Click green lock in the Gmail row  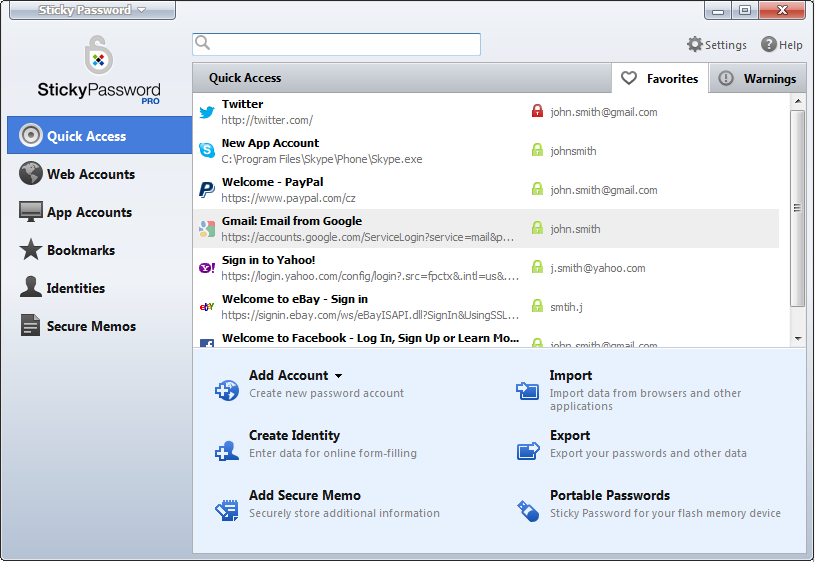click(537, 228)
